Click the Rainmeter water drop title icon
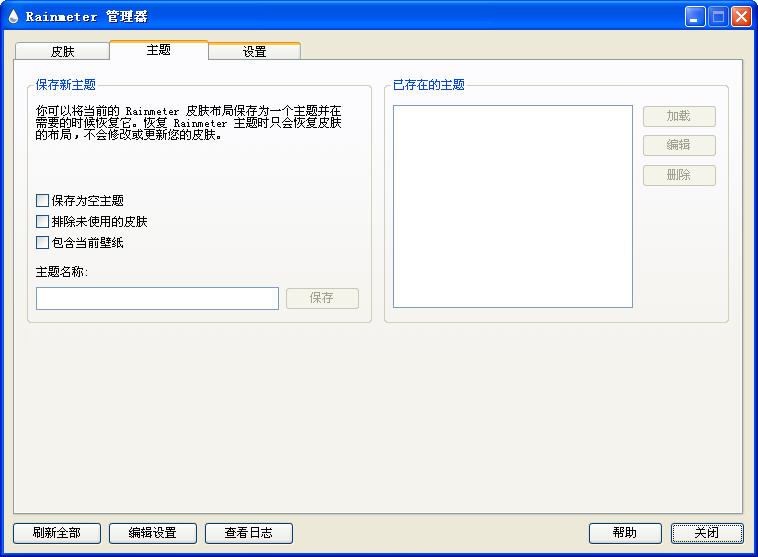758x557 pixels. 13,16
